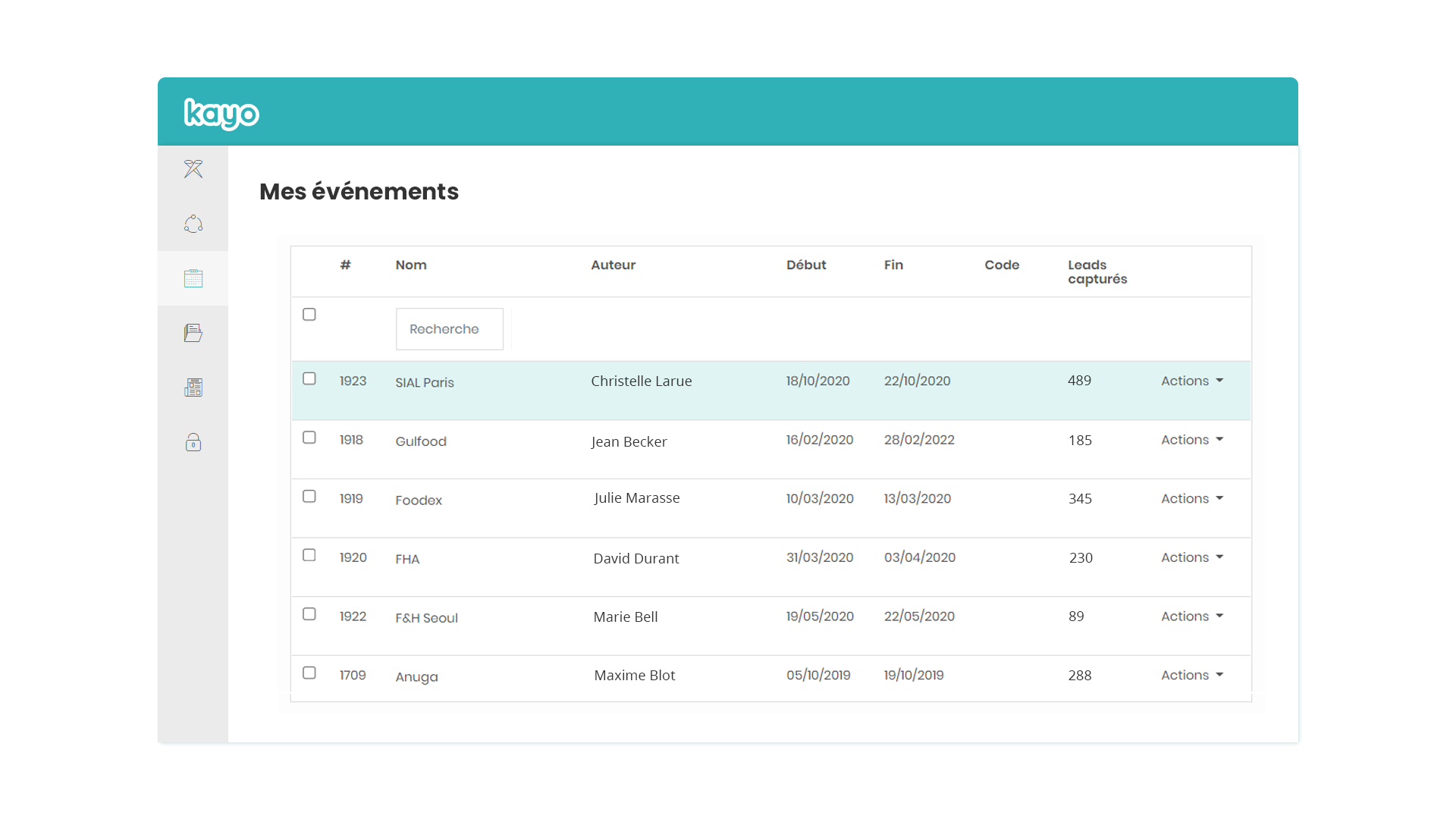Click end date 28/02/2022
The width and height of the screenshot is (1456, 819).
click(x=919, y=440)
